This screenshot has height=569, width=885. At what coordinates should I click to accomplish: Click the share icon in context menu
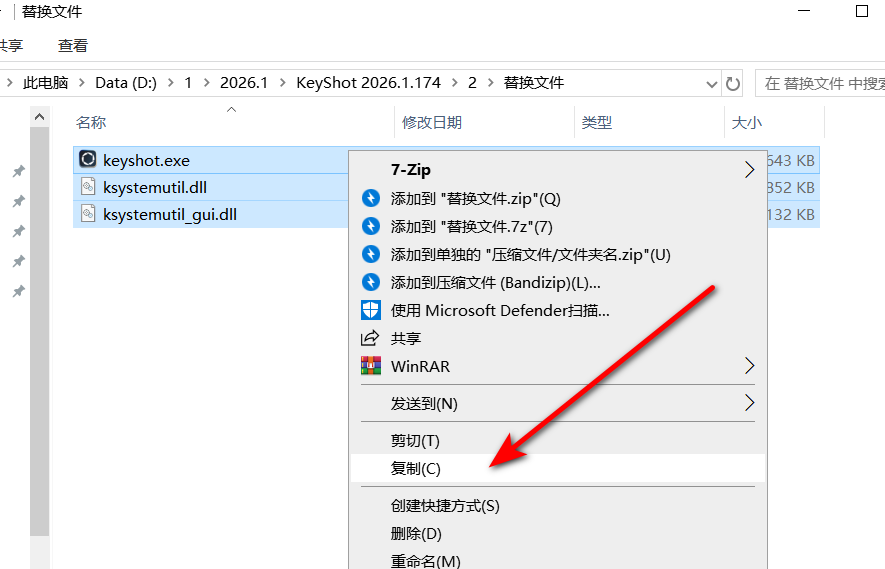point(370,338)
